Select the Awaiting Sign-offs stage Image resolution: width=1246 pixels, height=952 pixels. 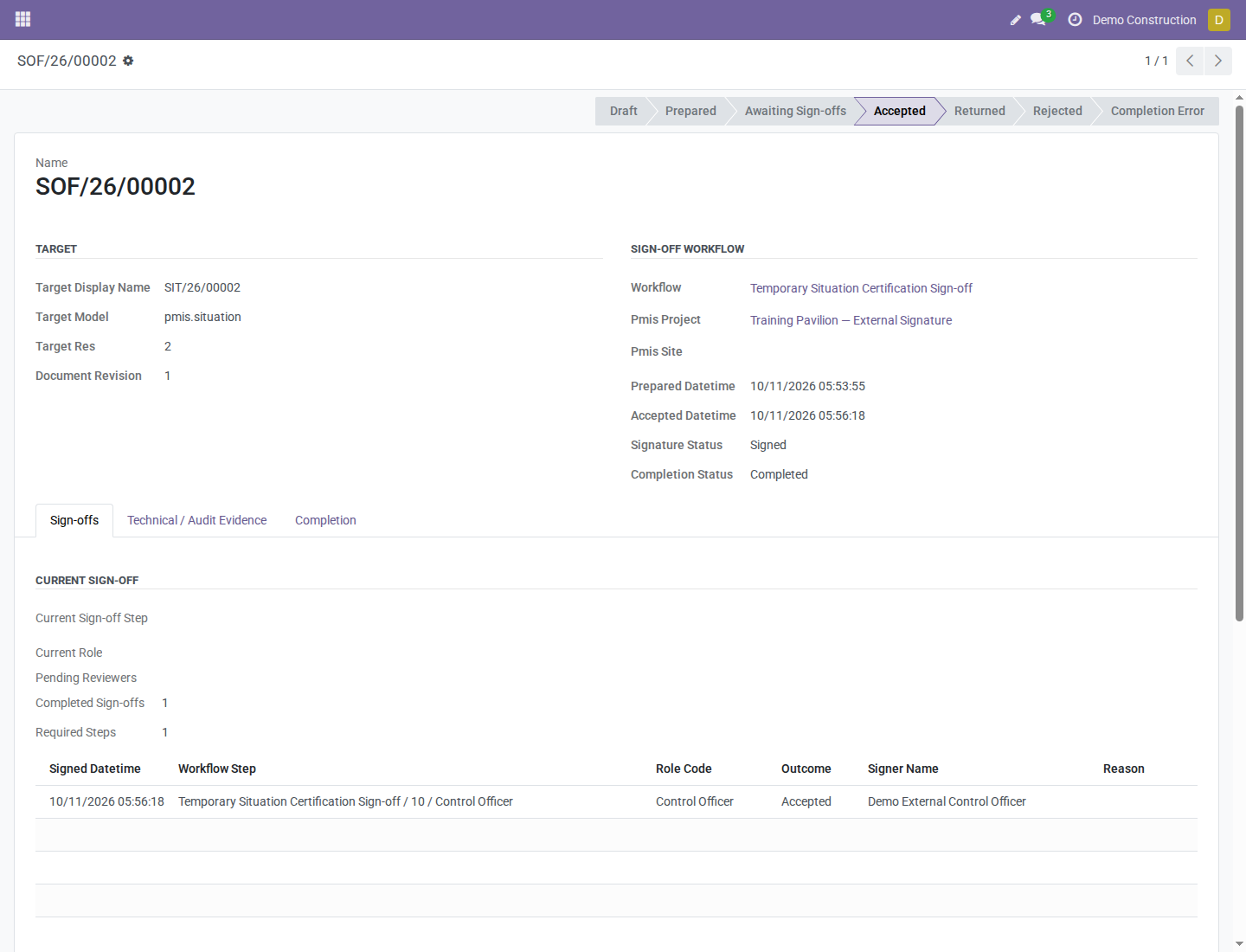tap(795, 111)
